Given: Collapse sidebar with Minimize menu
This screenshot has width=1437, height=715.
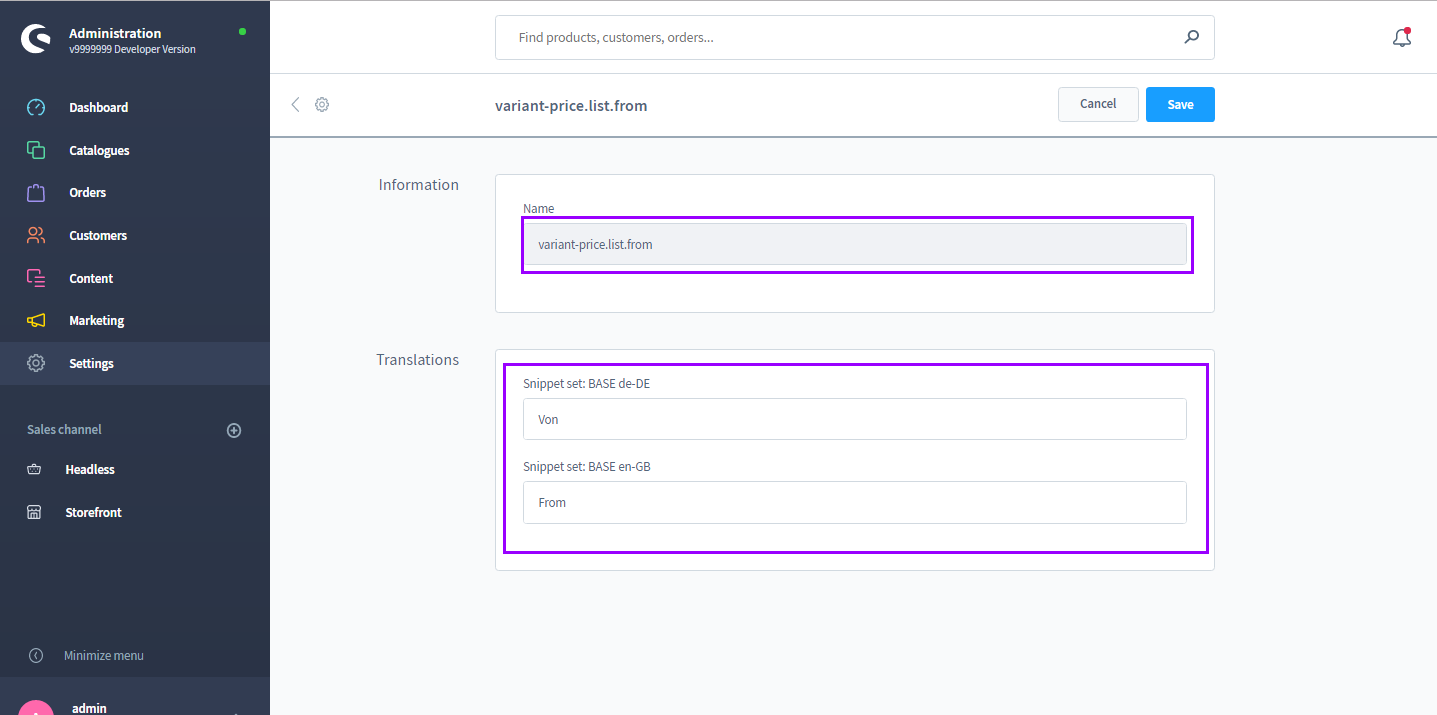Looking at the screenshot, I should pos(104,656).
